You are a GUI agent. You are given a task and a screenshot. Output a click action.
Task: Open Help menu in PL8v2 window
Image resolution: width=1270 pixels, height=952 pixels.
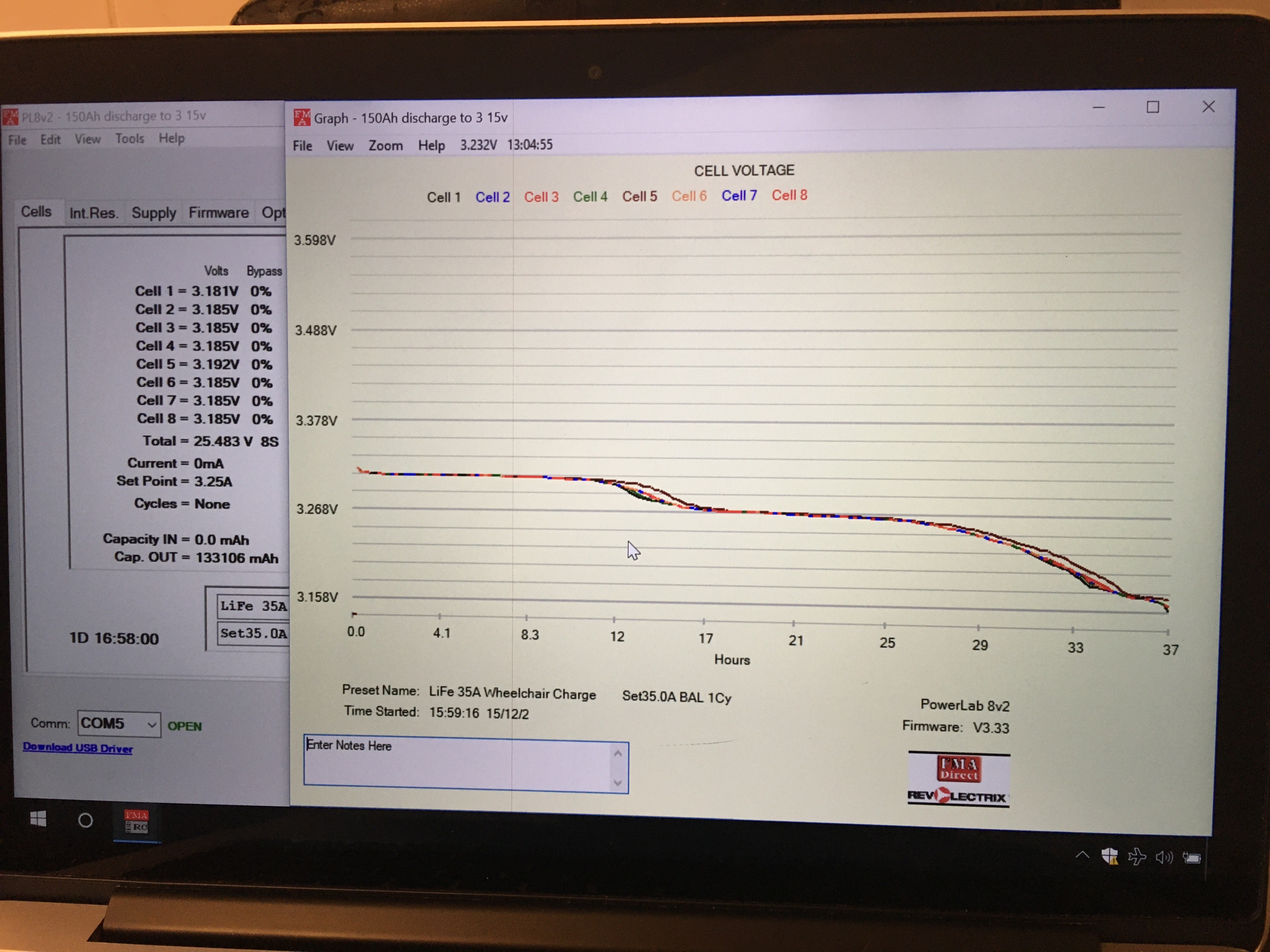[172, 138]
